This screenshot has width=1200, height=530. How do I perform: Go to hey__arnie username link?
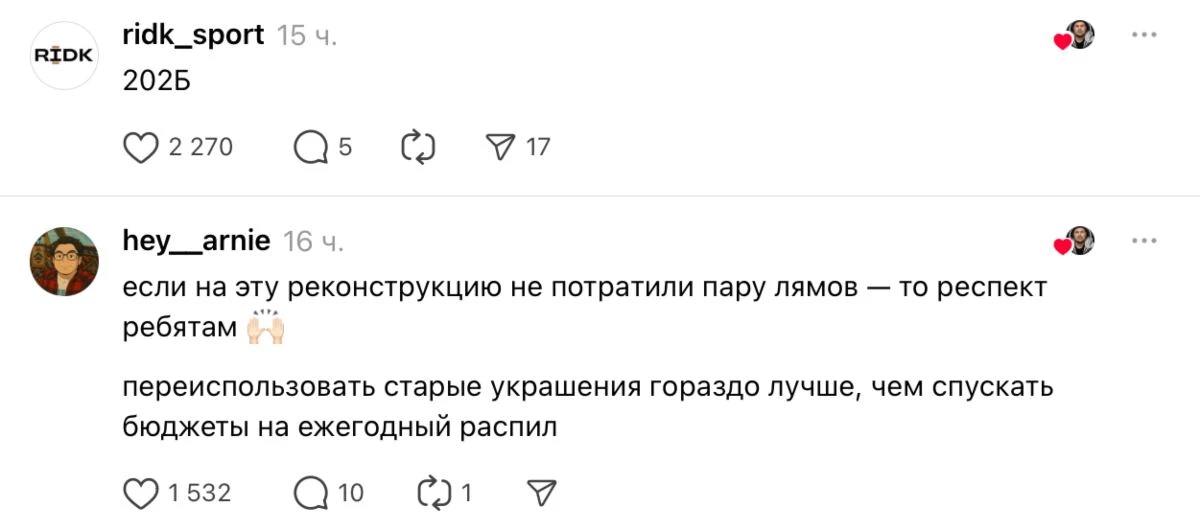196,242
